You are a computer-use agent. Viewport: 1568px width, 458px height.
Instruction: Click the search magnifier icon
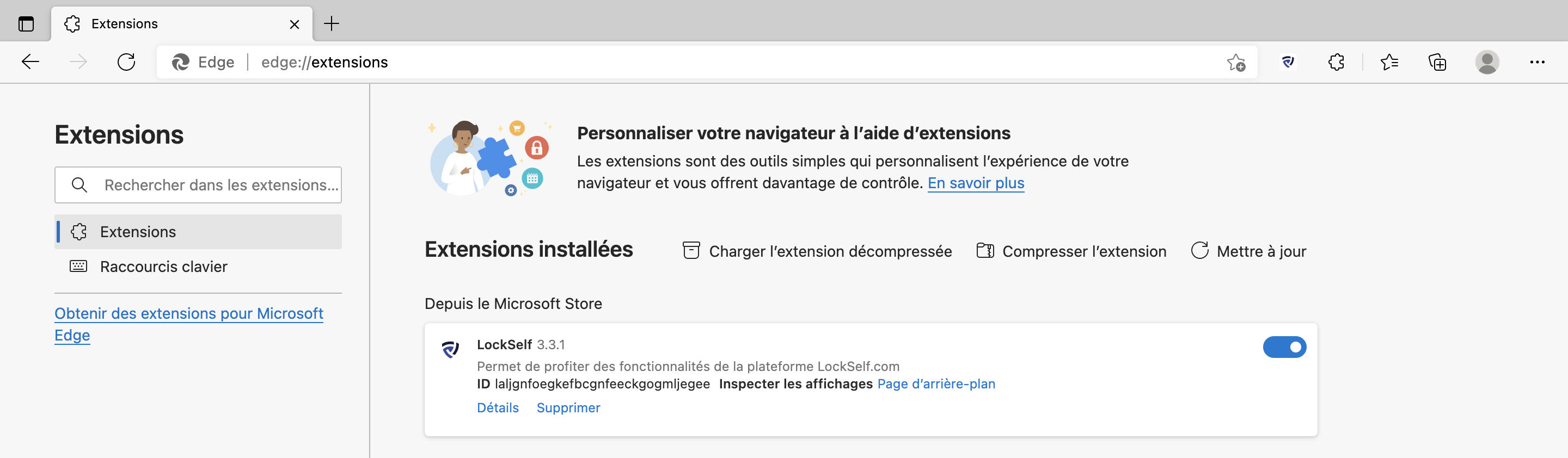point(79,185)
